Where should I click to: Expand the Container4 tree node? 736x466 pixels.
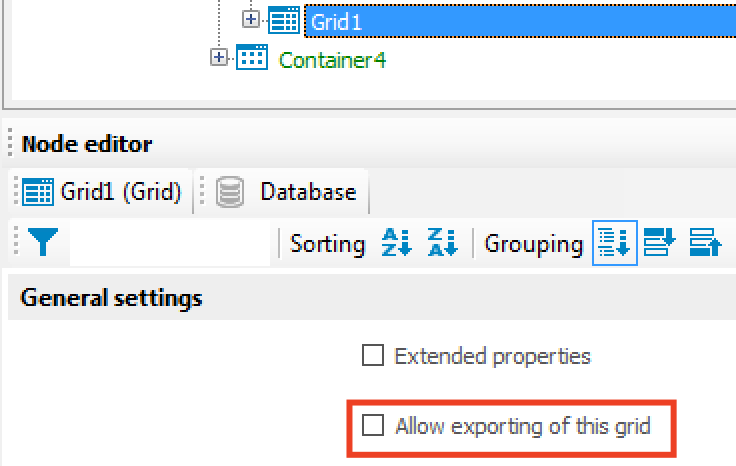click(219, 57)
